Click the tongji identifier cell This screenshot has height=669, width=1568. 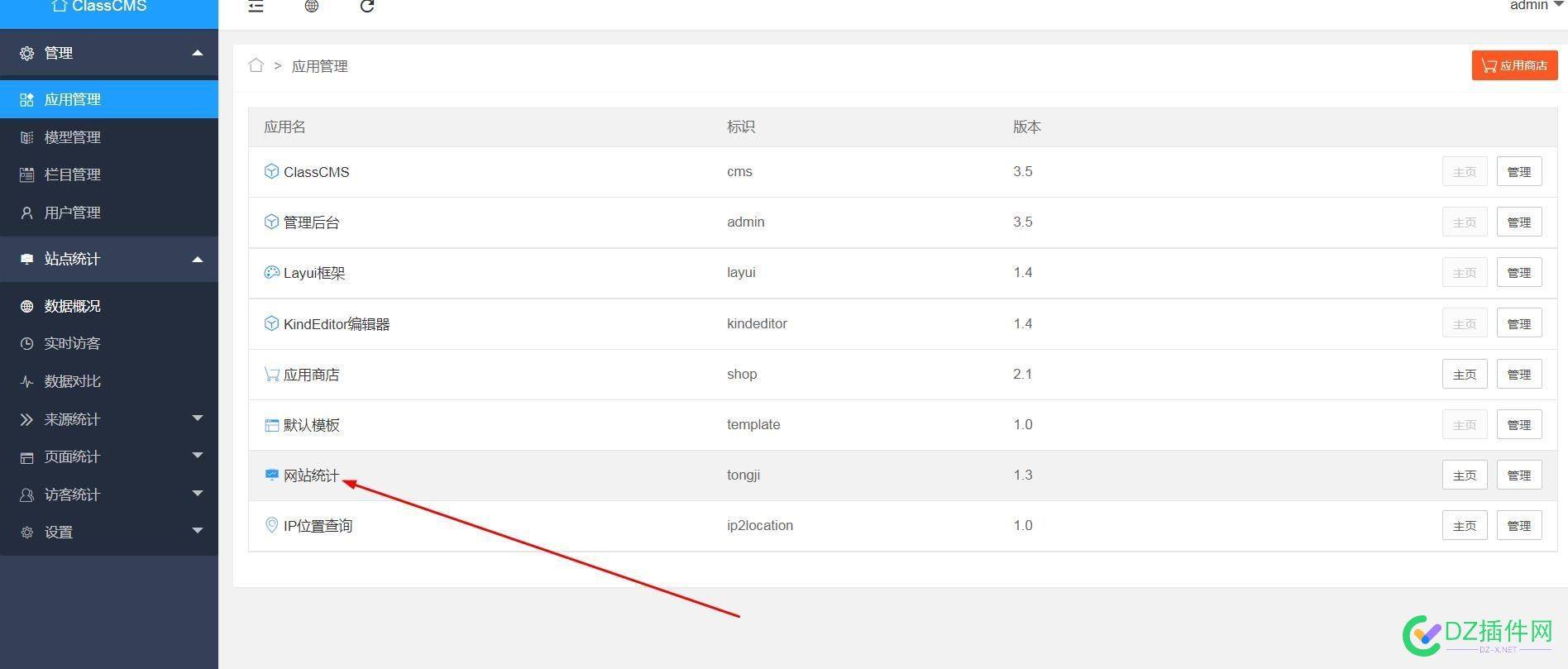click(x=743, y=475)
